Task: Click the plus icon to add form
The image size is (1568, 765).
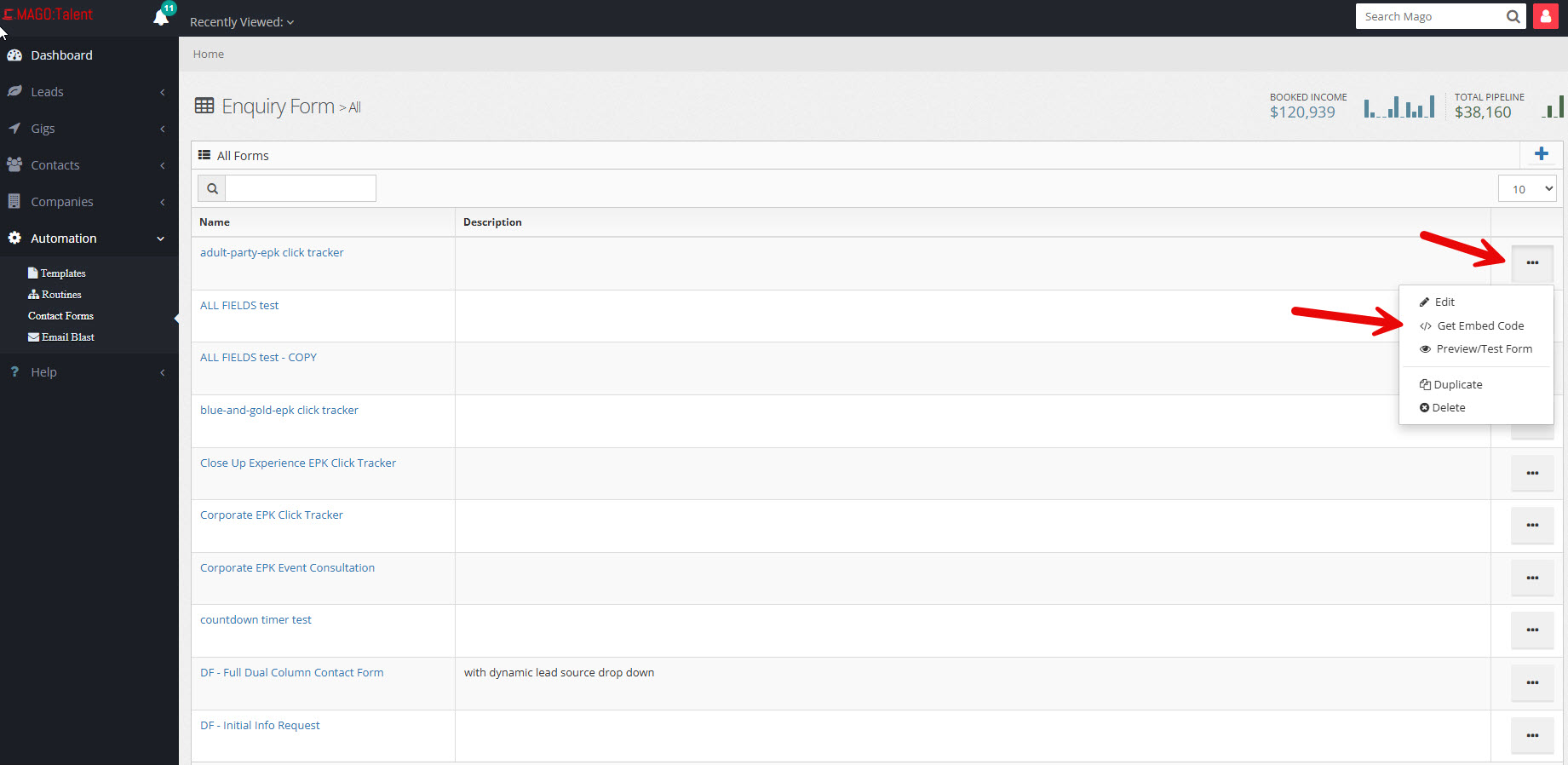Action: (x=1541, y=154)
